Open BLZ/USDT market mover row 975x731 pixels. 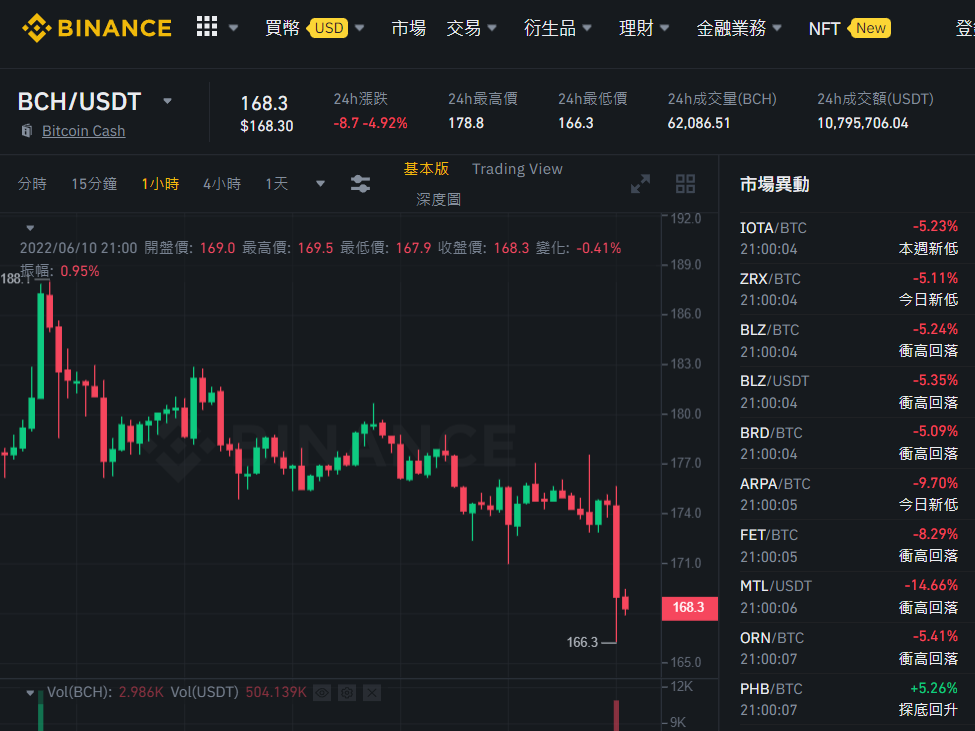[849, 392]
